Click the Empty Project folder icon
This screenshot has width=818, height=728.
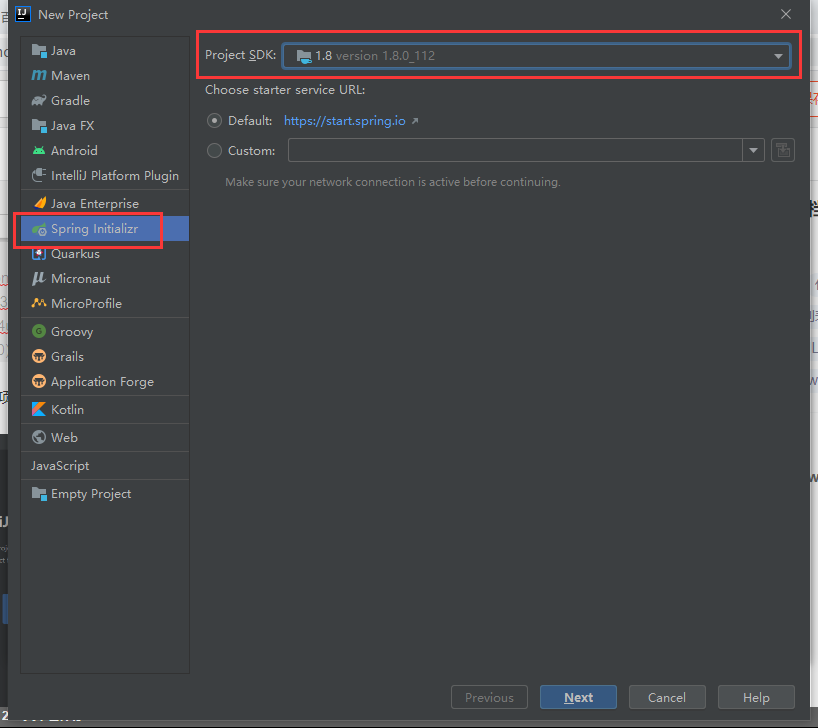(39, 494)
